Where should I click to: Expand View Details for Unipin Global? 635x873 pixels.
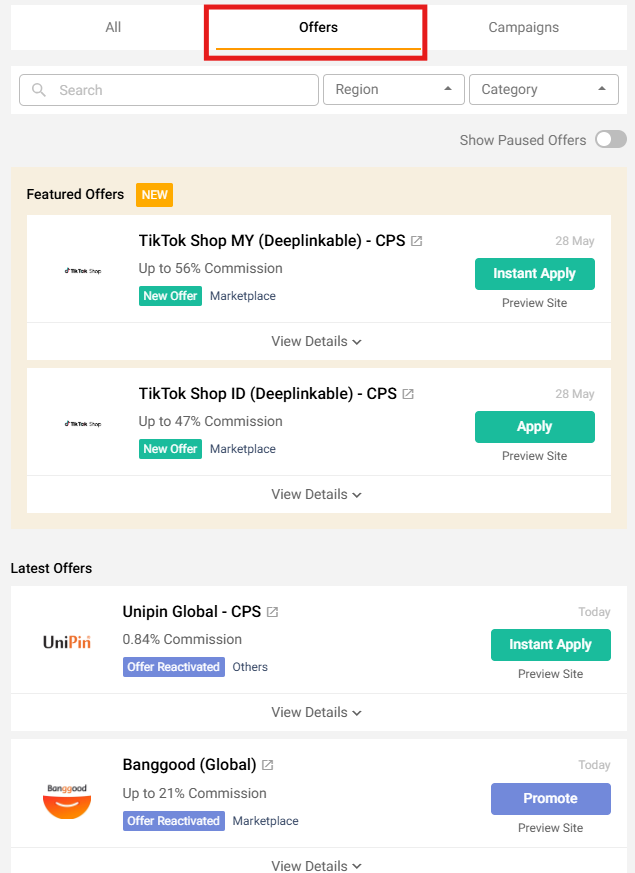click(x=317, y=713)
